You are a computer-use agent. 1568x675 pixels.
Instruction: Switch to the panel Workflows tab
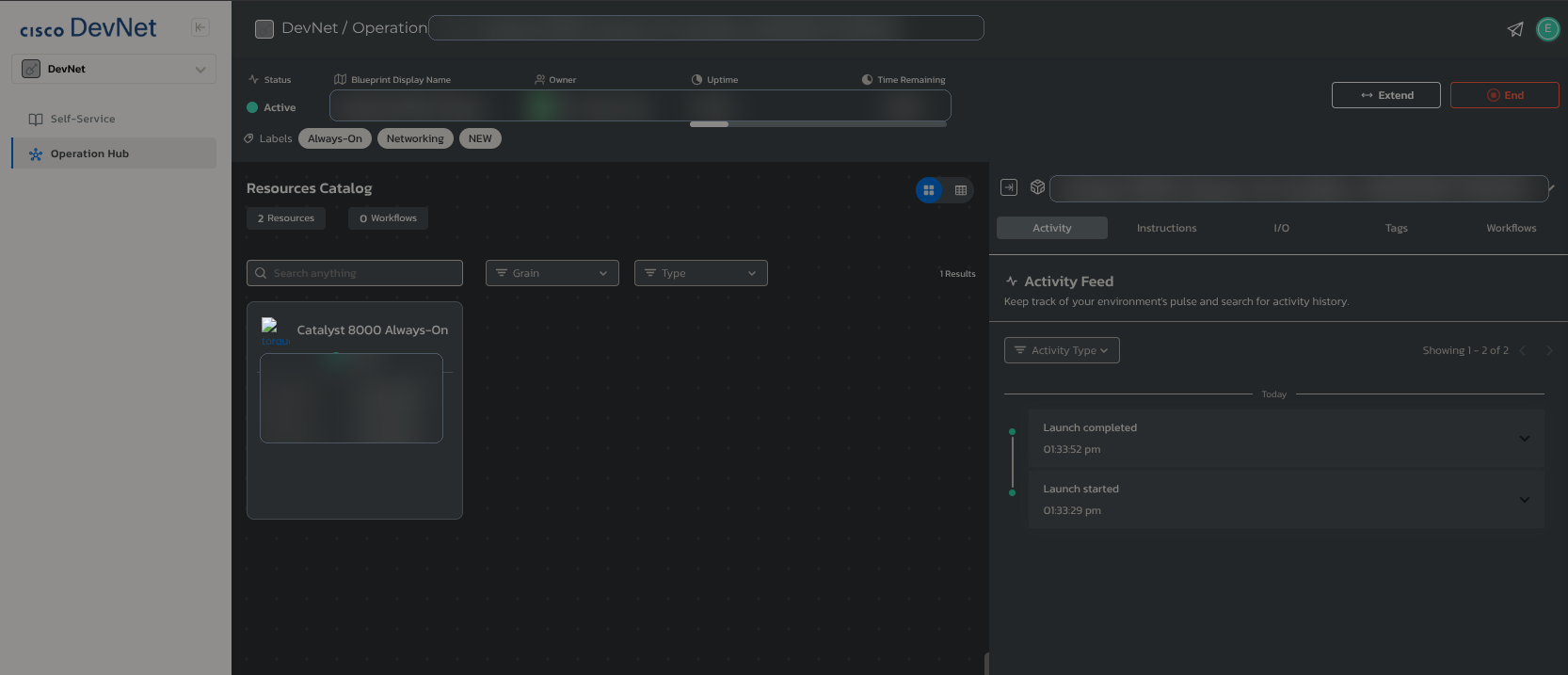[1512, 228]
